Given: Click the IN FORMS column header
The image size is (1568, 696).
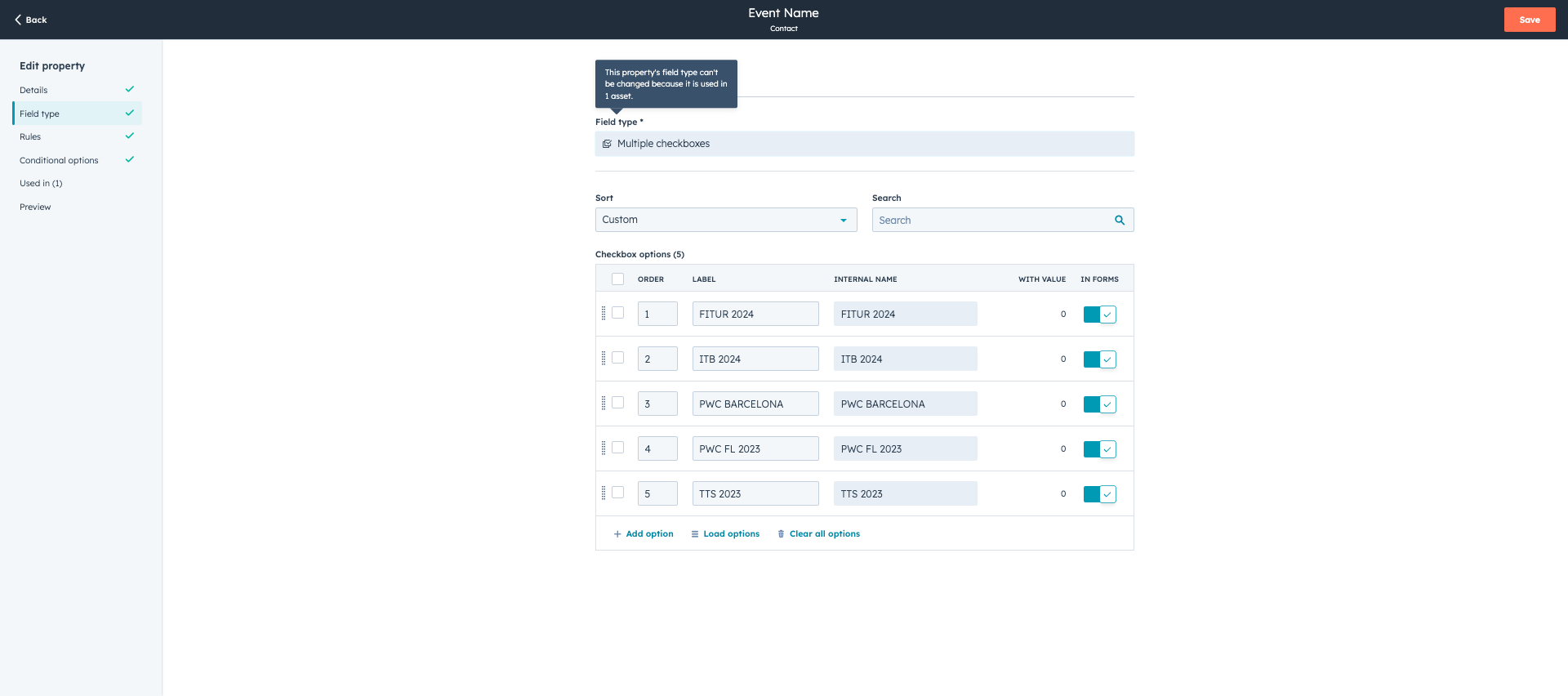Looking at the screenshot, I should click(1100, 279).
